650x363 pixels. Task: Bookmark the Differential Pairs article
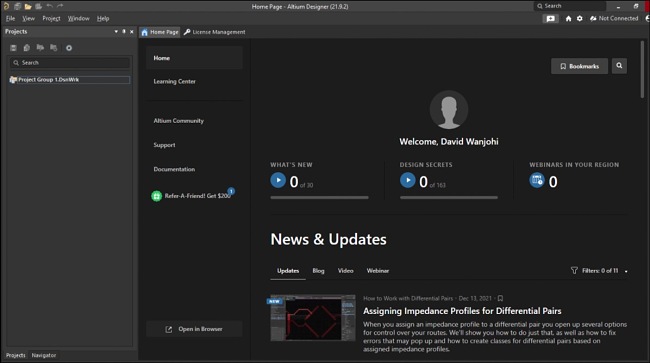click(500, 298)
